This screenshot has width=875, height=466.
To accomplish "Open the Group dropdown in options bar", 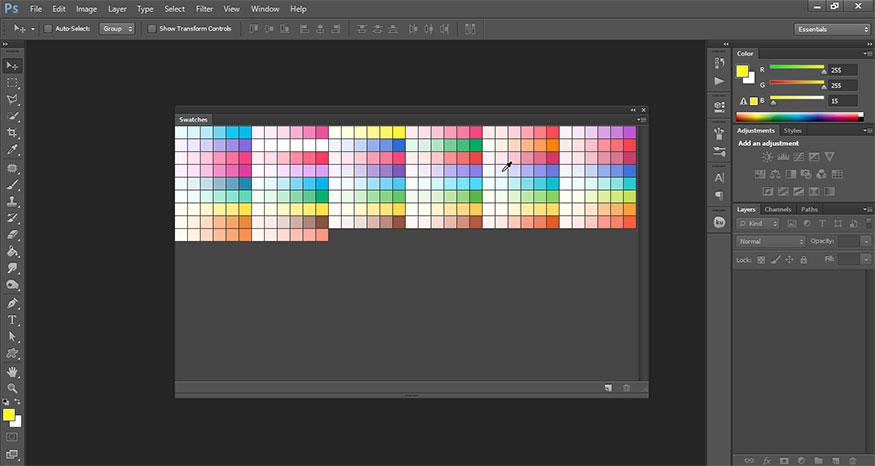I will tap(118, 29).
